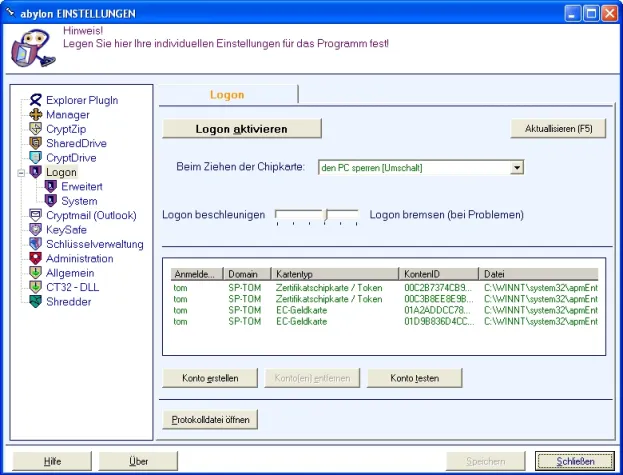This screenshot has width=623, height=475.
Task: Sort list by KontenID column header
Action: (438, 274)
